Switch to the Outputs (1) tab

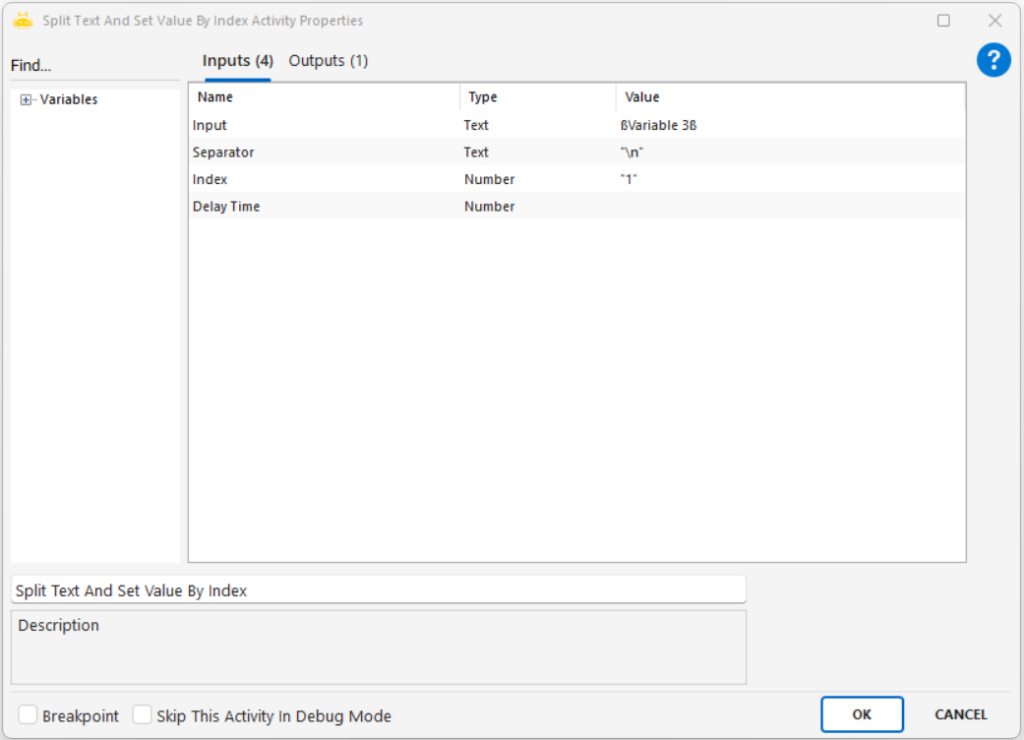coord(328,61)
